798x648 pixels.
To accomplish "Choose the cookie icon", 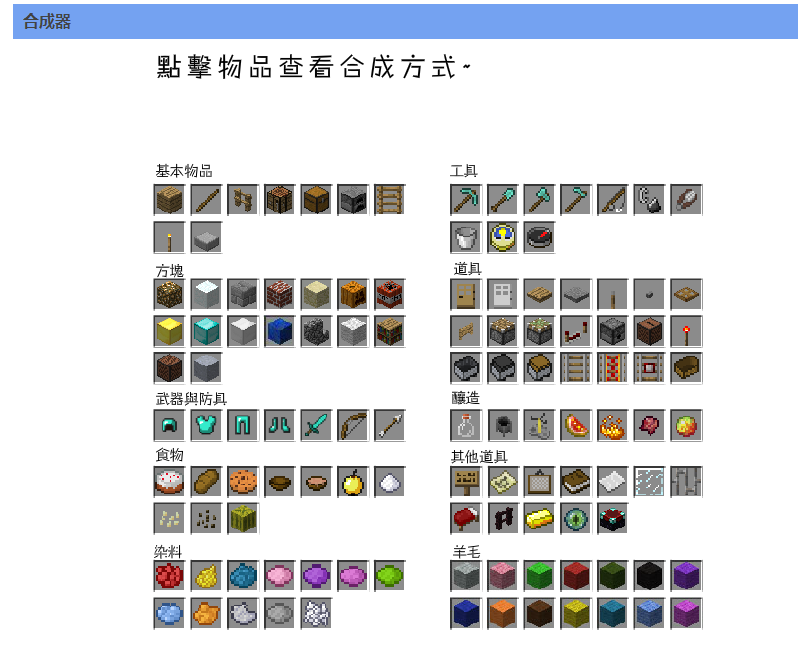I will point(243,482).
